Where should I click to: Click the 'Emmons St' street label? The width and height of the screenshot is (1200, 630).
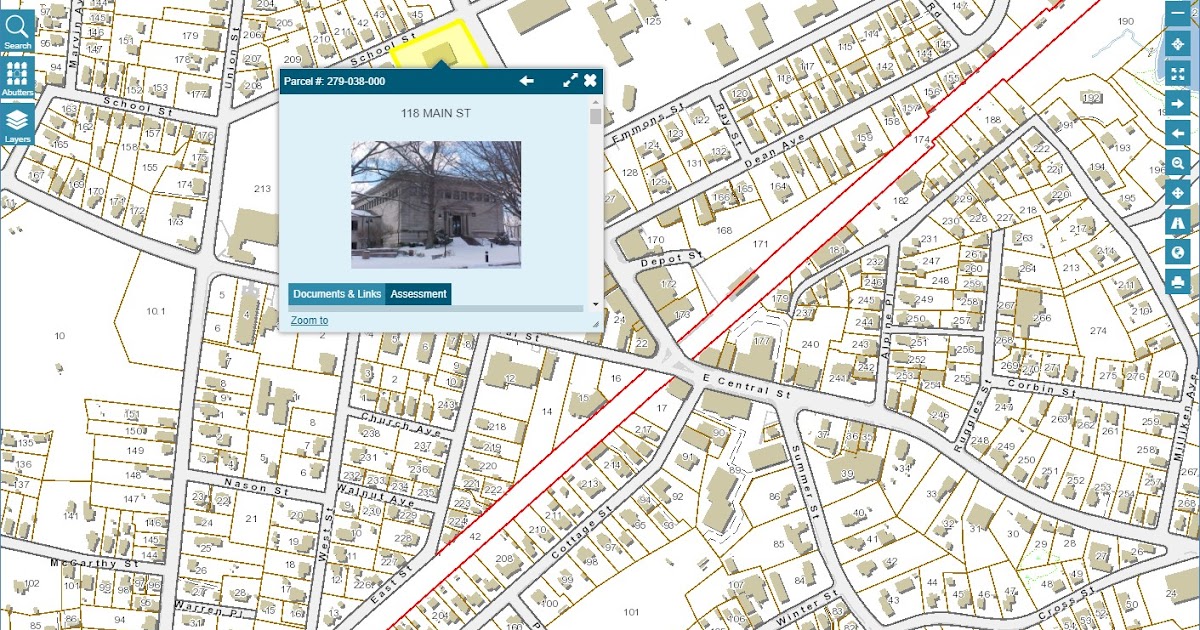650,120
